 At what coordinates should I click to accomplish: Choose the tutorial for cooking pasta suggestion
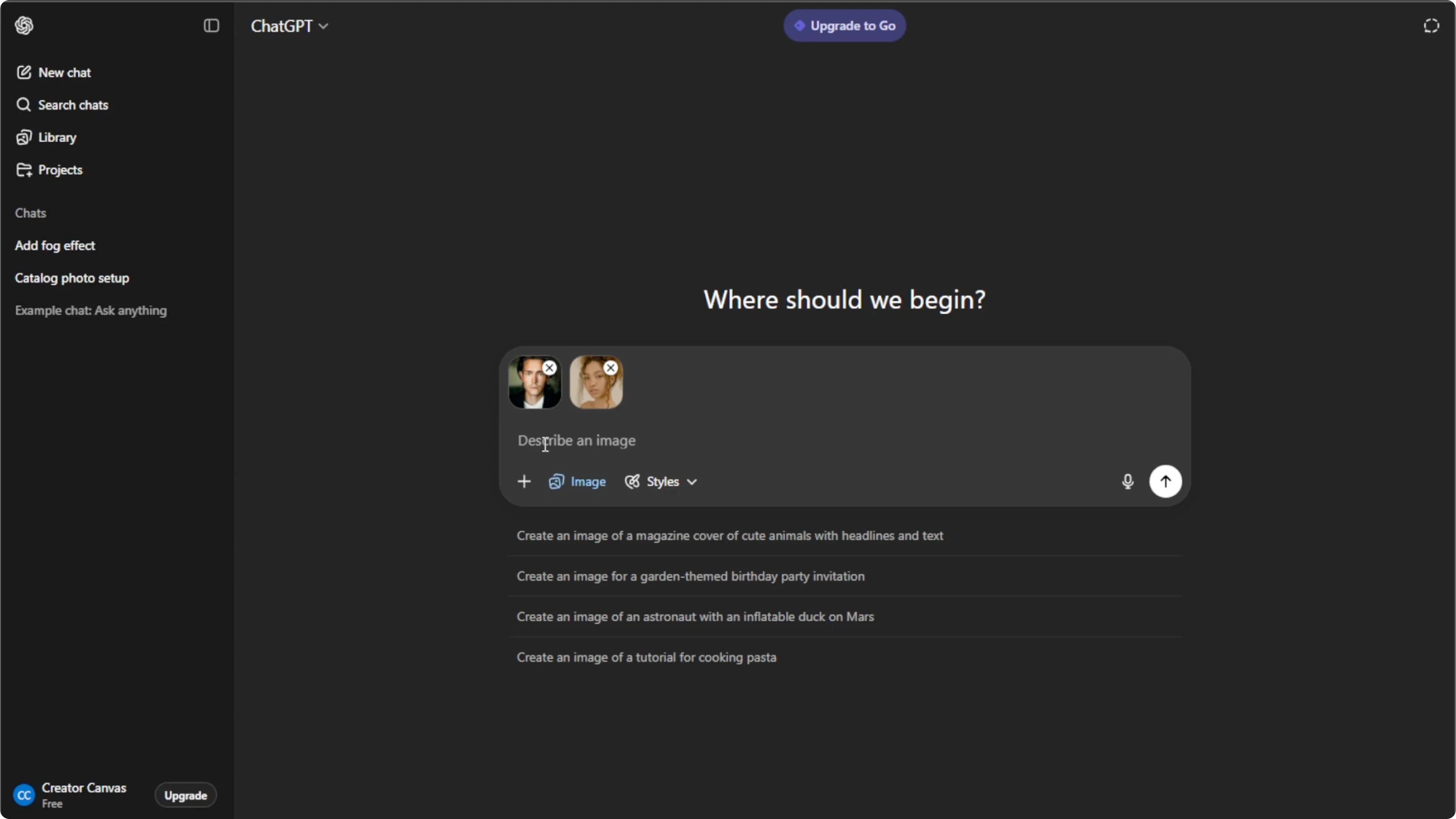pyautogui.click(x=844, y=658)
